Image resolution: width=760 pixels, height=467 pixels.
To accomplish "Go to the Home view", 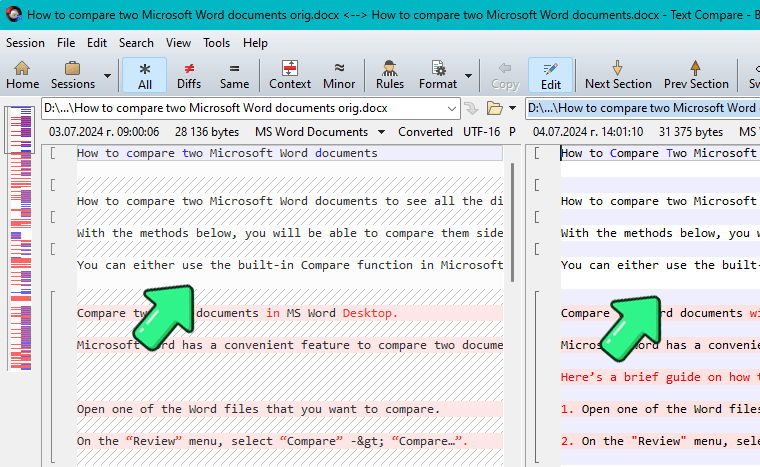I will 22,75.
